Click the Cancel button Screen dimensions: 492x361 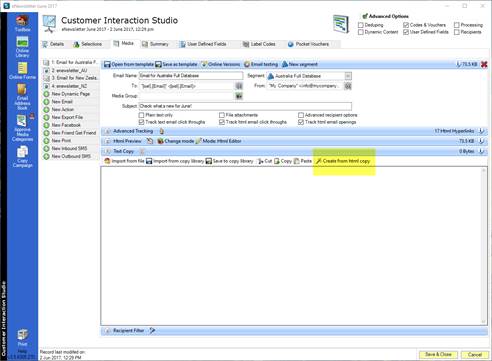click(x=474, y=354)
